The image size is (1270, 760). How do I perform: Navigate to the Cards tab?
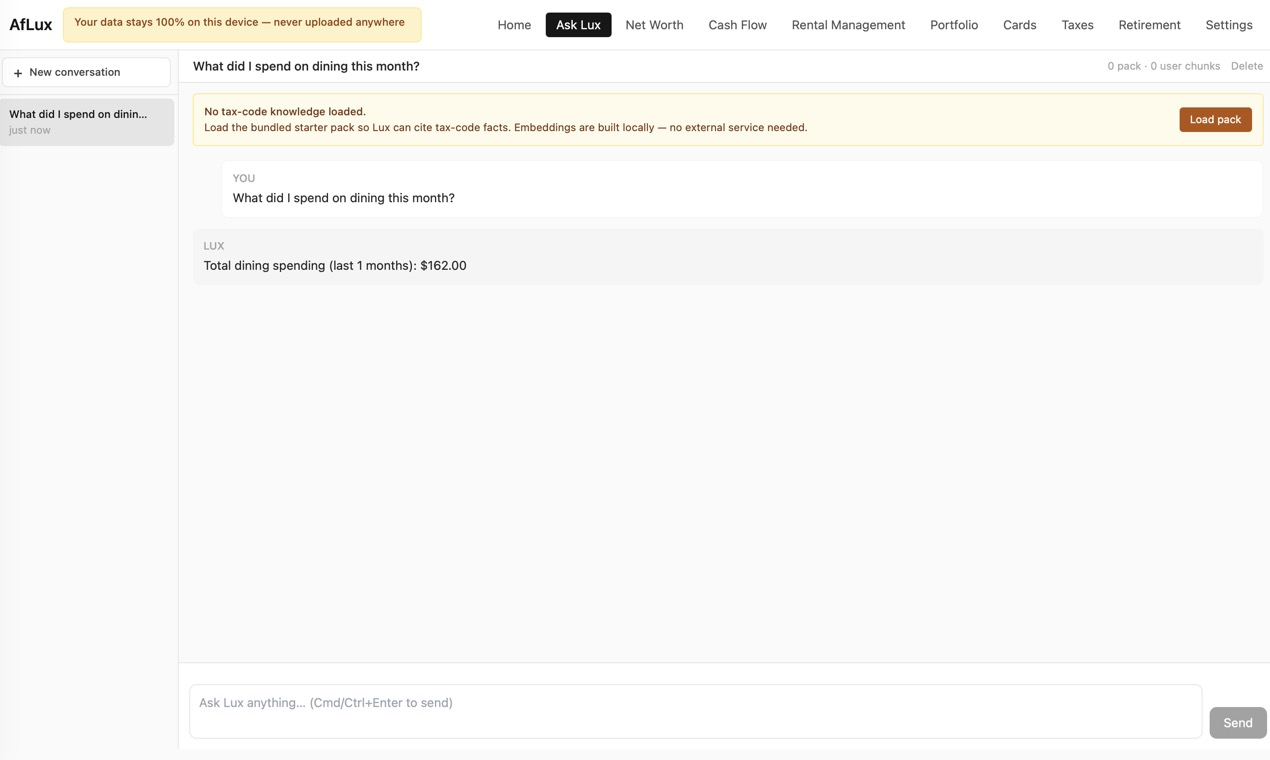[x=1019, y=25]
